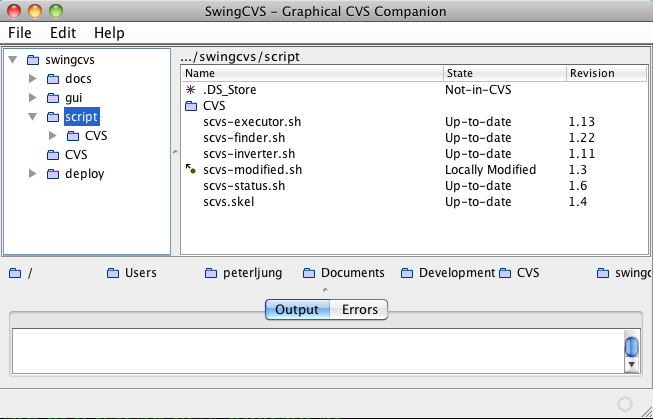Click the deploy folder icon
The height and width of the screenshot is (419, 653).
(x=53, y=174)
